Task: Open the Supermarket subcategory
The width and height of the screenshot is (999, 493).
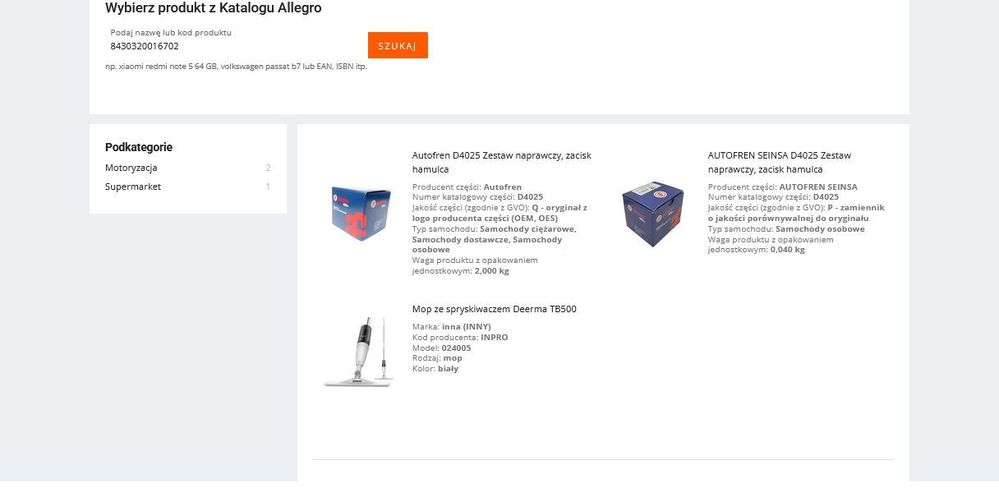Action: click(x=133, y=187)
